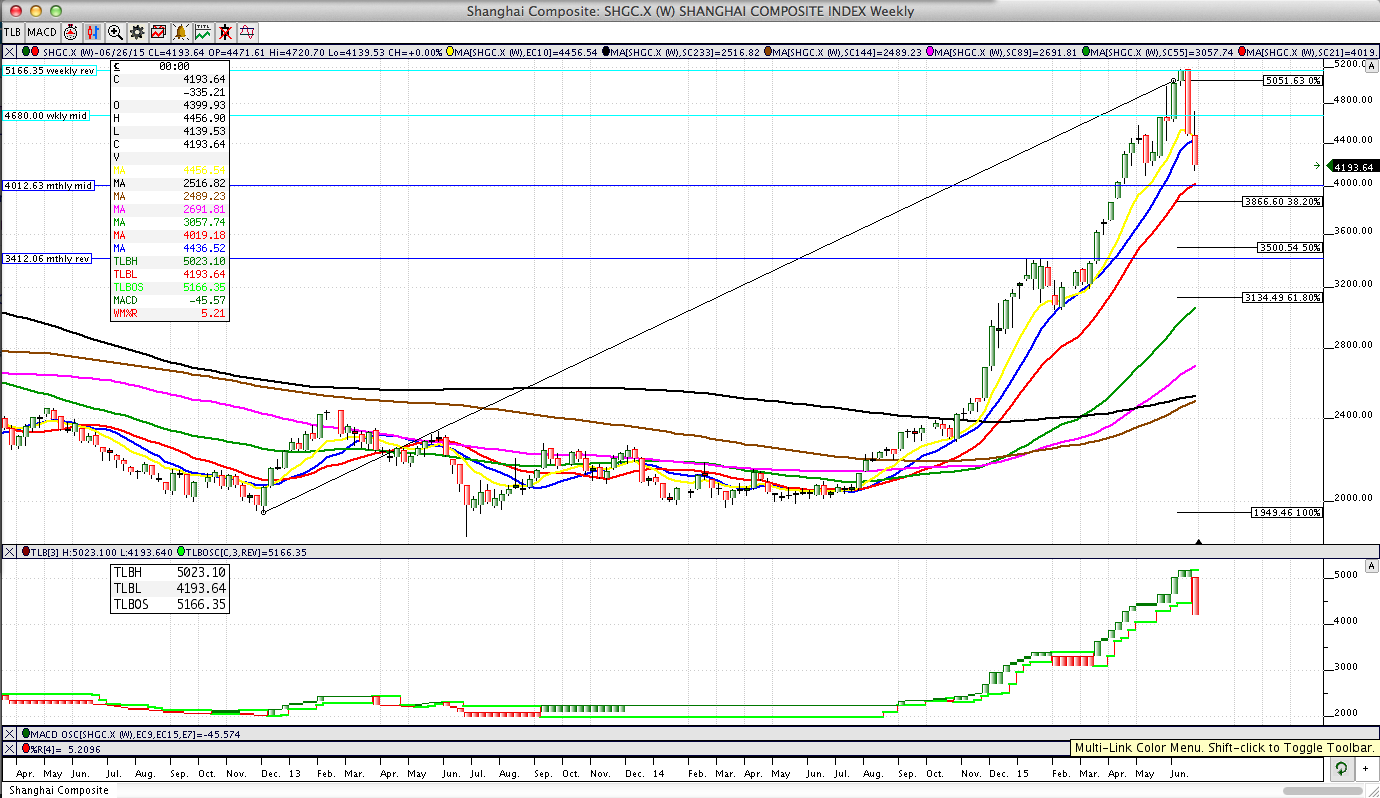Viewport: 1380px width, 798px height.
Task: Click the stacked charts window icon
Action: (159, 32)
